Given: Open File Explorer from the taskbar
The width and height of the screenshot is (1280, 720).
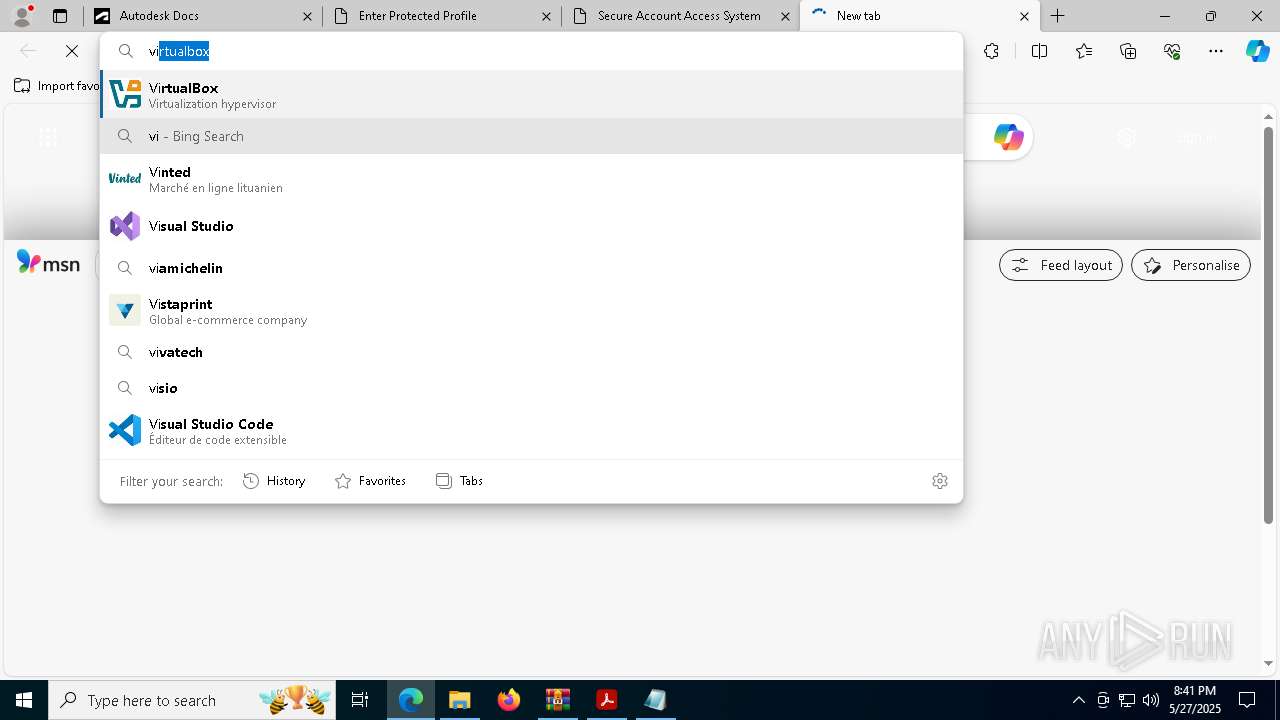Looking at the screenshot, I should click(459, 700).
